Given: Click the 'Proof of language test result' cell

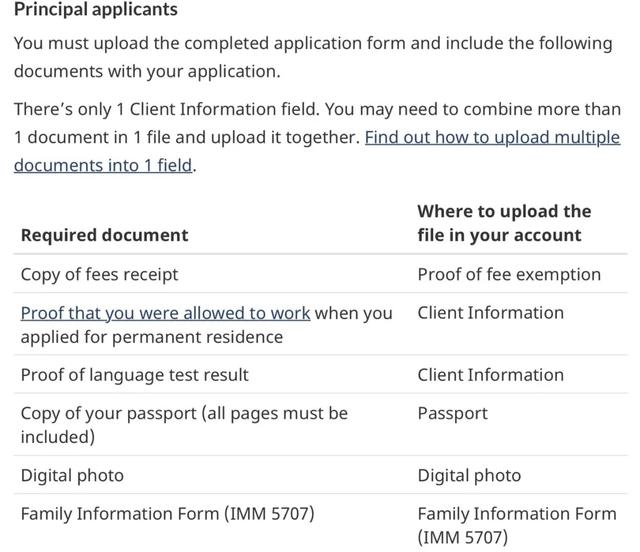Looking at the screenshot, I should tap(134, 375).
